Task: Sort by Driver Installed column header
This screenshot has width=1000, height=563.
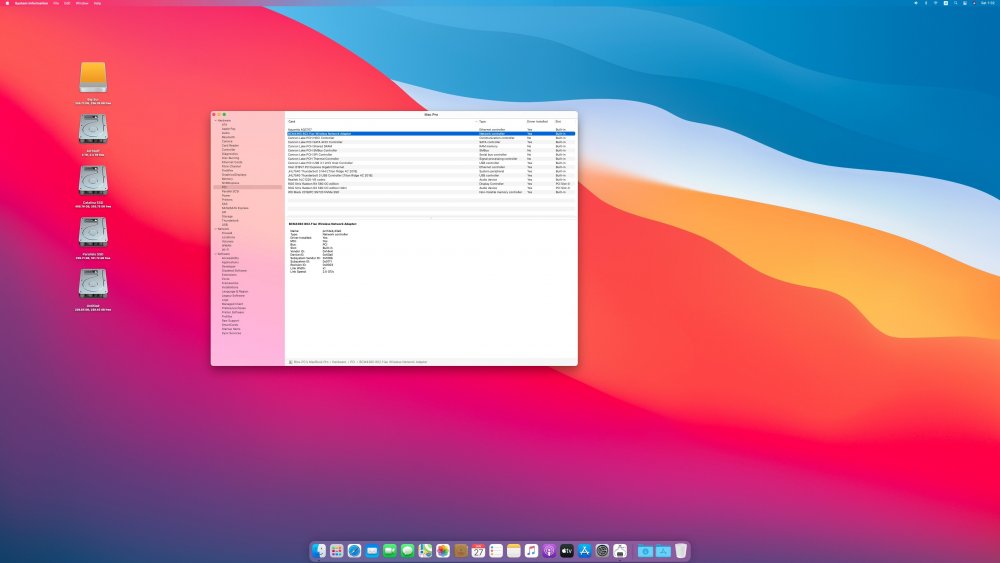Action: (537, 121)
